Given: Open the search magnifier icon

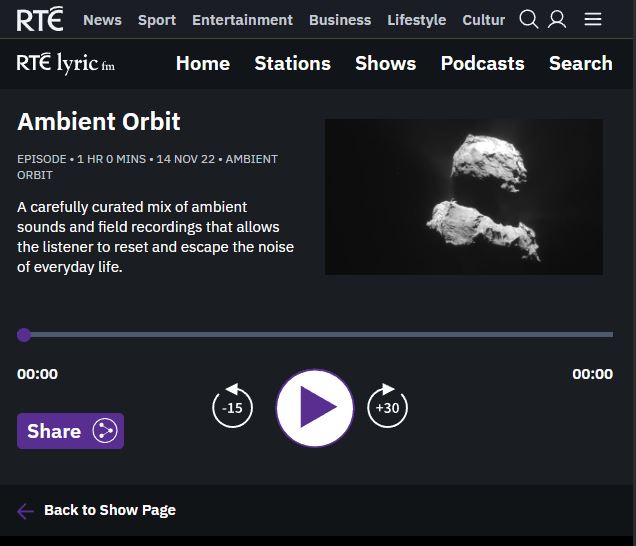Looking at the screenshot, I should [x=529, y=19].
